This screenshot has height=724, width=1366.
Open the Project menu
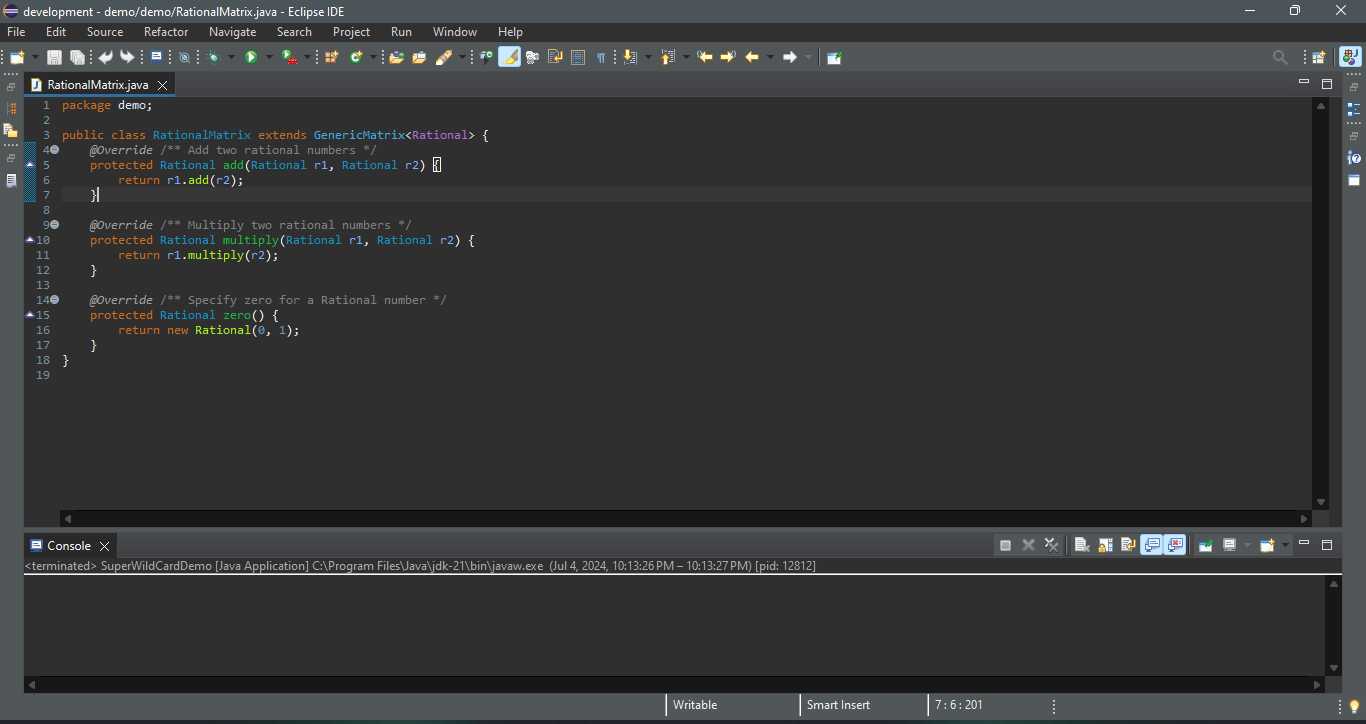tap(351, 32)
